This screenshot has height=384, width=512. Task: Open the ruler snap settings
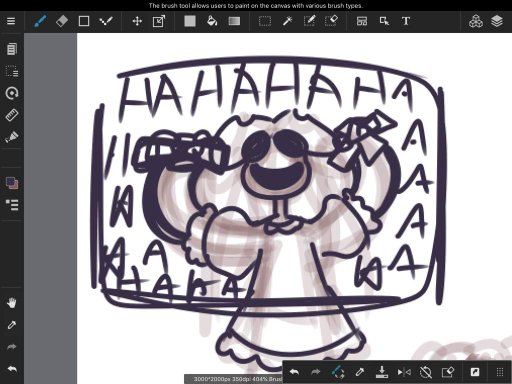click(x=12, y=115)
